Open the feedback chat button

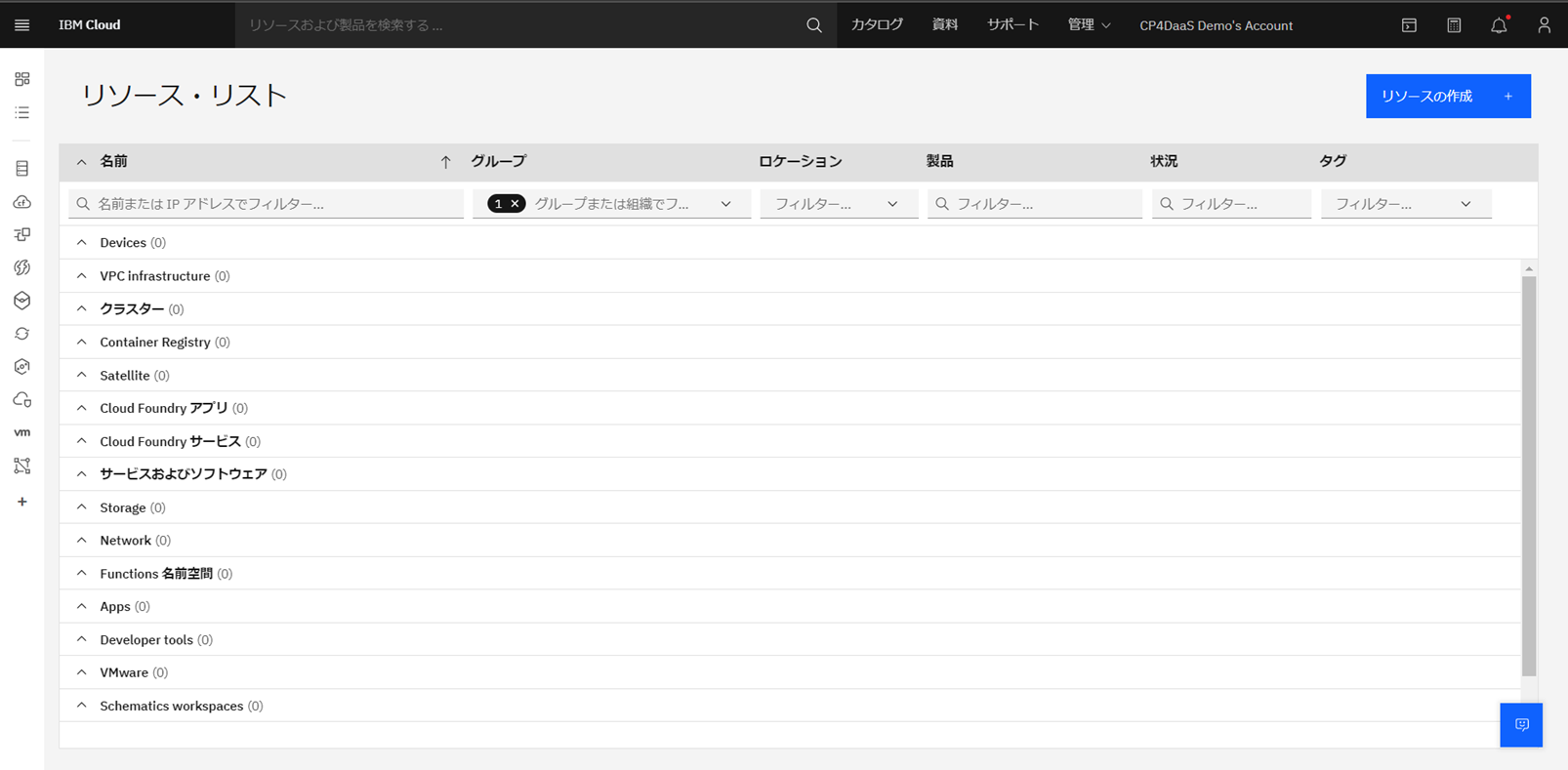[1521, 725]
